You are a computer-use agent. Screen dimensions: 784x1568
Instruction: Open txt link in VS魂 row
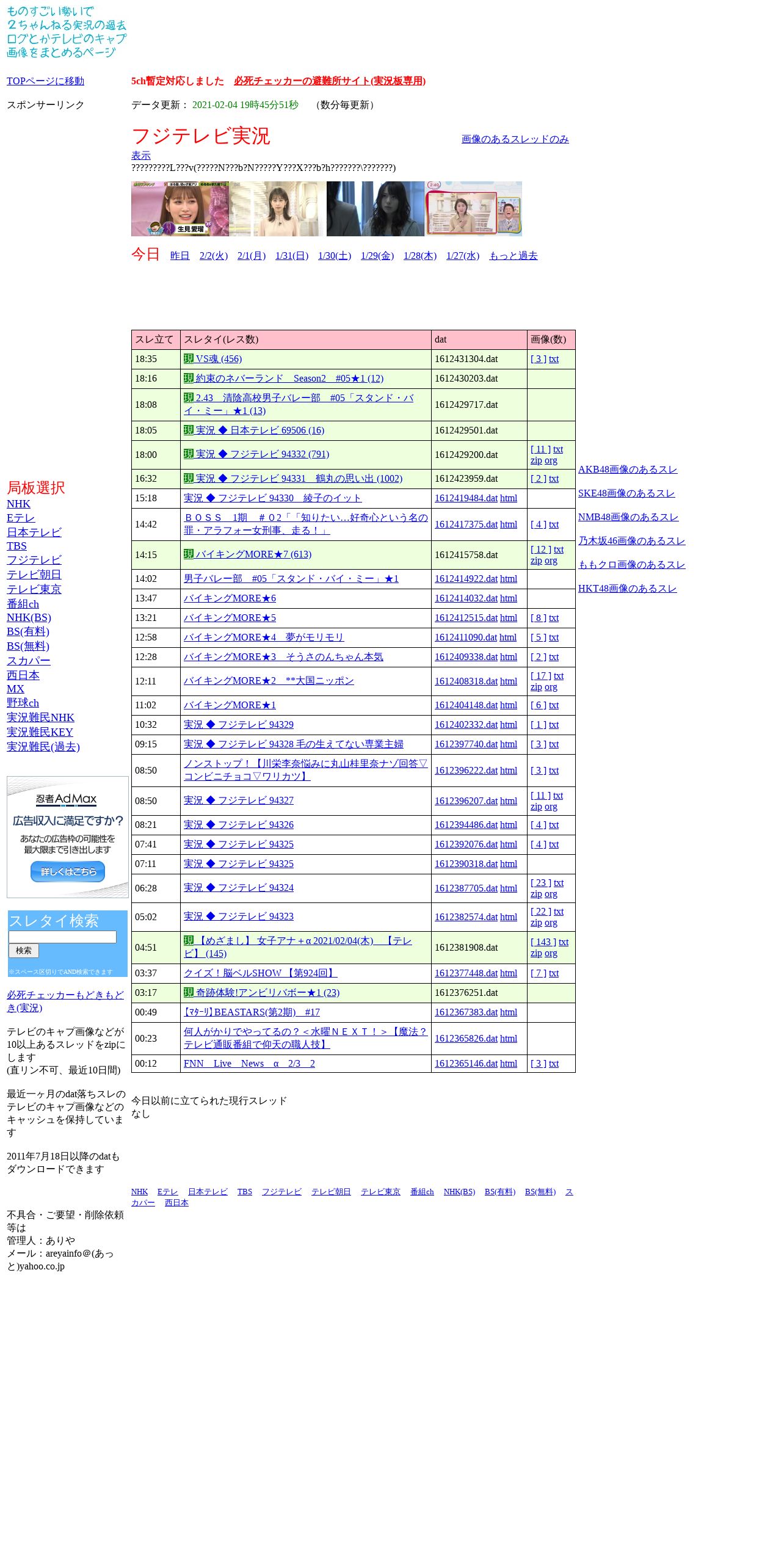pyautogui.click(x=554, y=359)
